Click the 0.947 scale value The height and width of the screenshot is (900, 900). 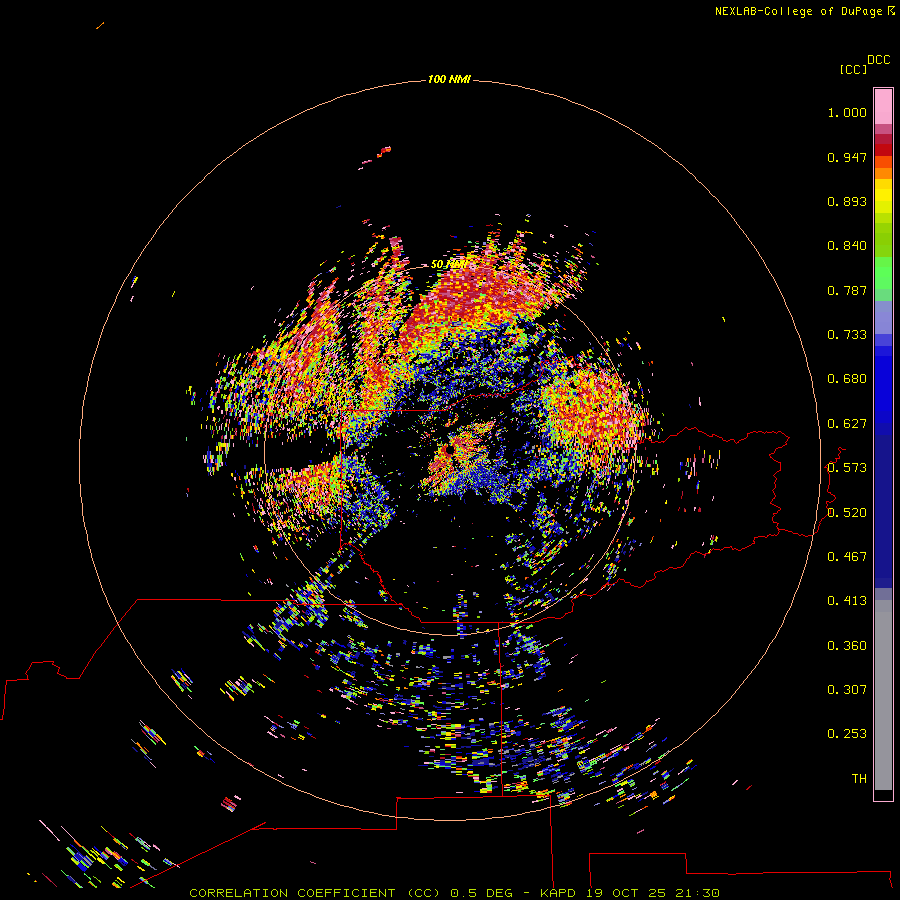pos(847,157)
